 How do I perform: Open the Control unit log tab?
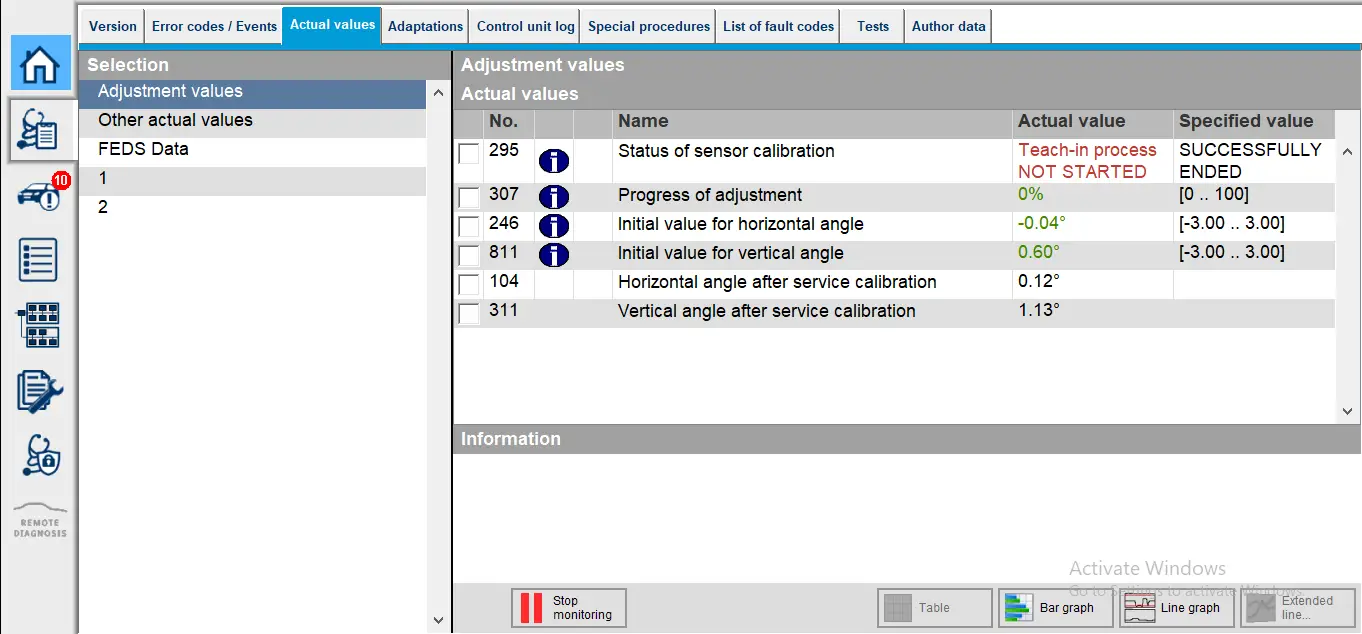525,26
